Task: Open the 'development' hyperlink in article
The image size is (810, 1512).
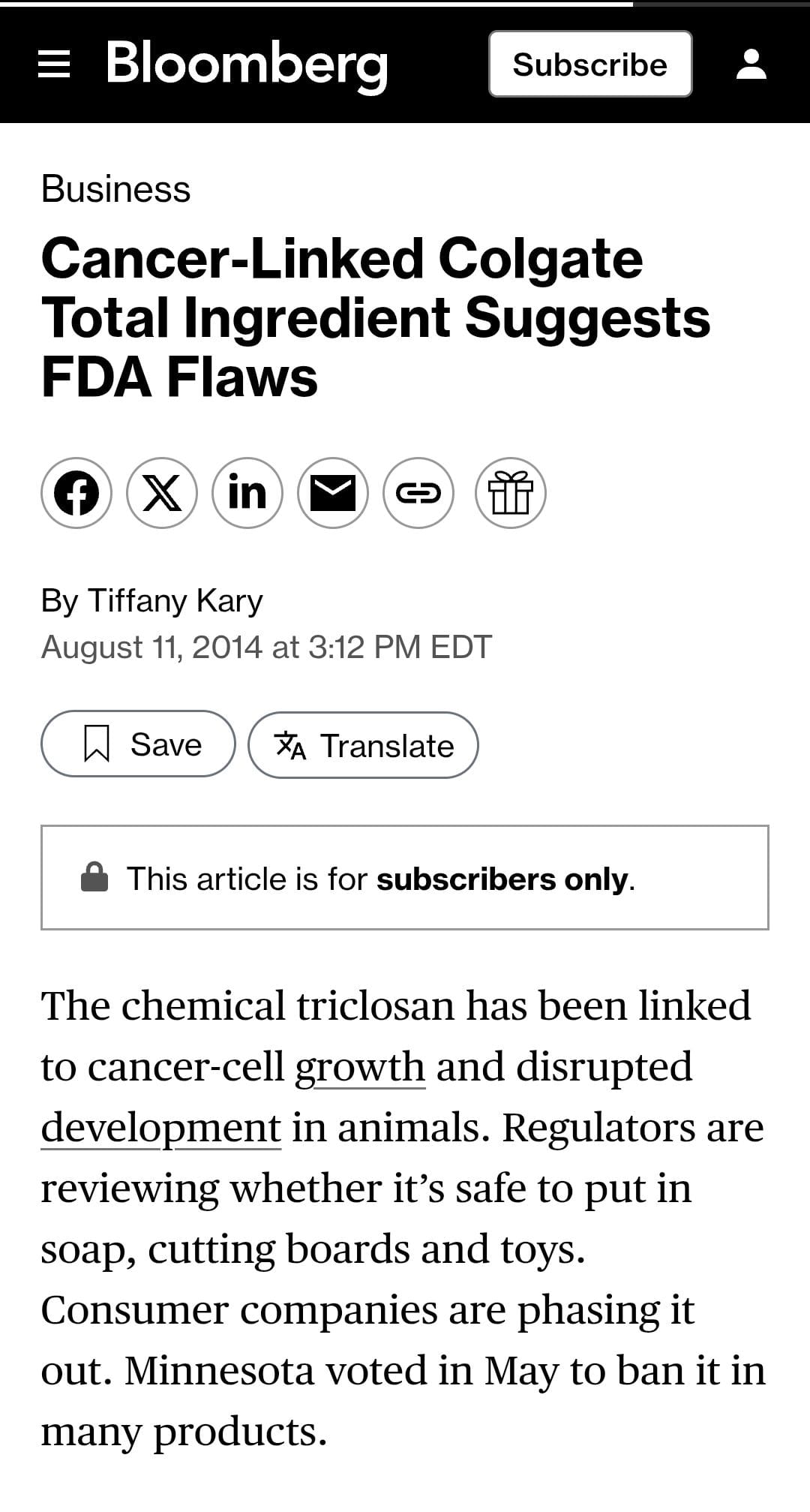Action: pos(161,1128)
